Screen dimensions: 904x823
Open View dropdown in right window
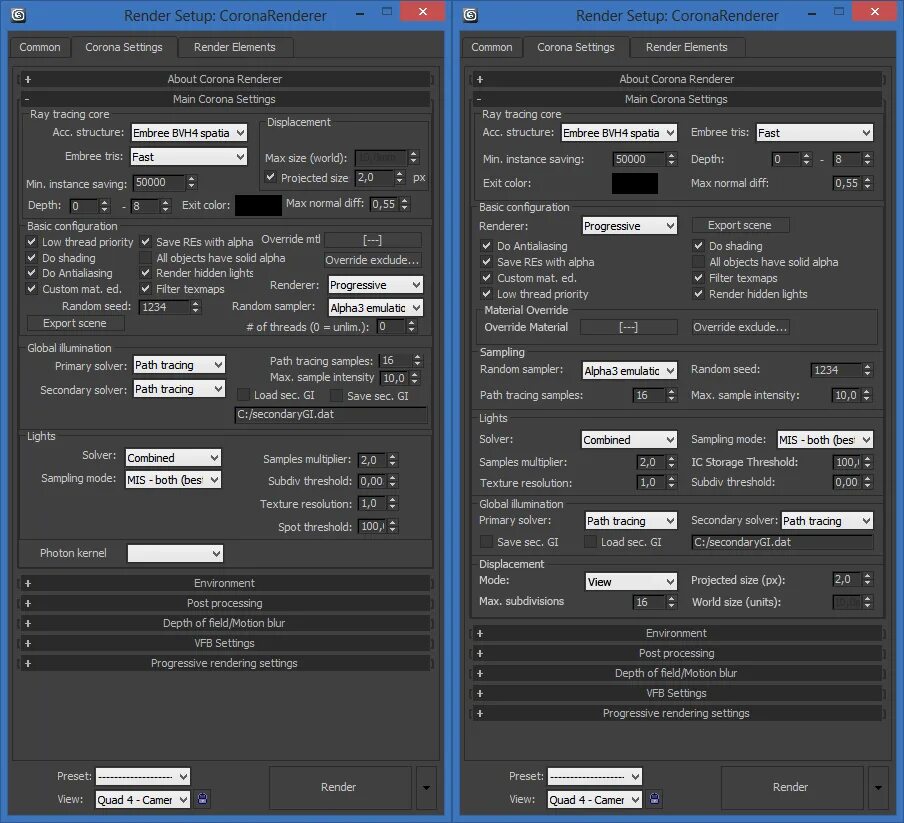(x=594, y=799)
